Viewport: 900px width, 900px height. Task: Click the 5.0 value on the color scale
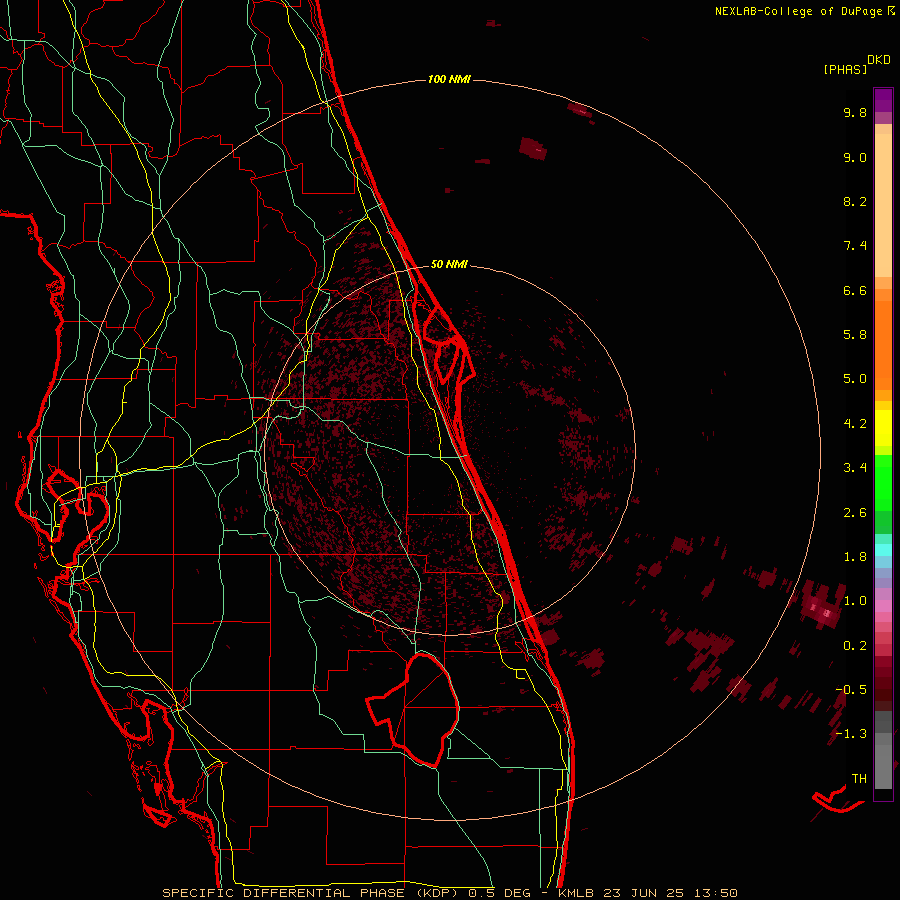855,379
